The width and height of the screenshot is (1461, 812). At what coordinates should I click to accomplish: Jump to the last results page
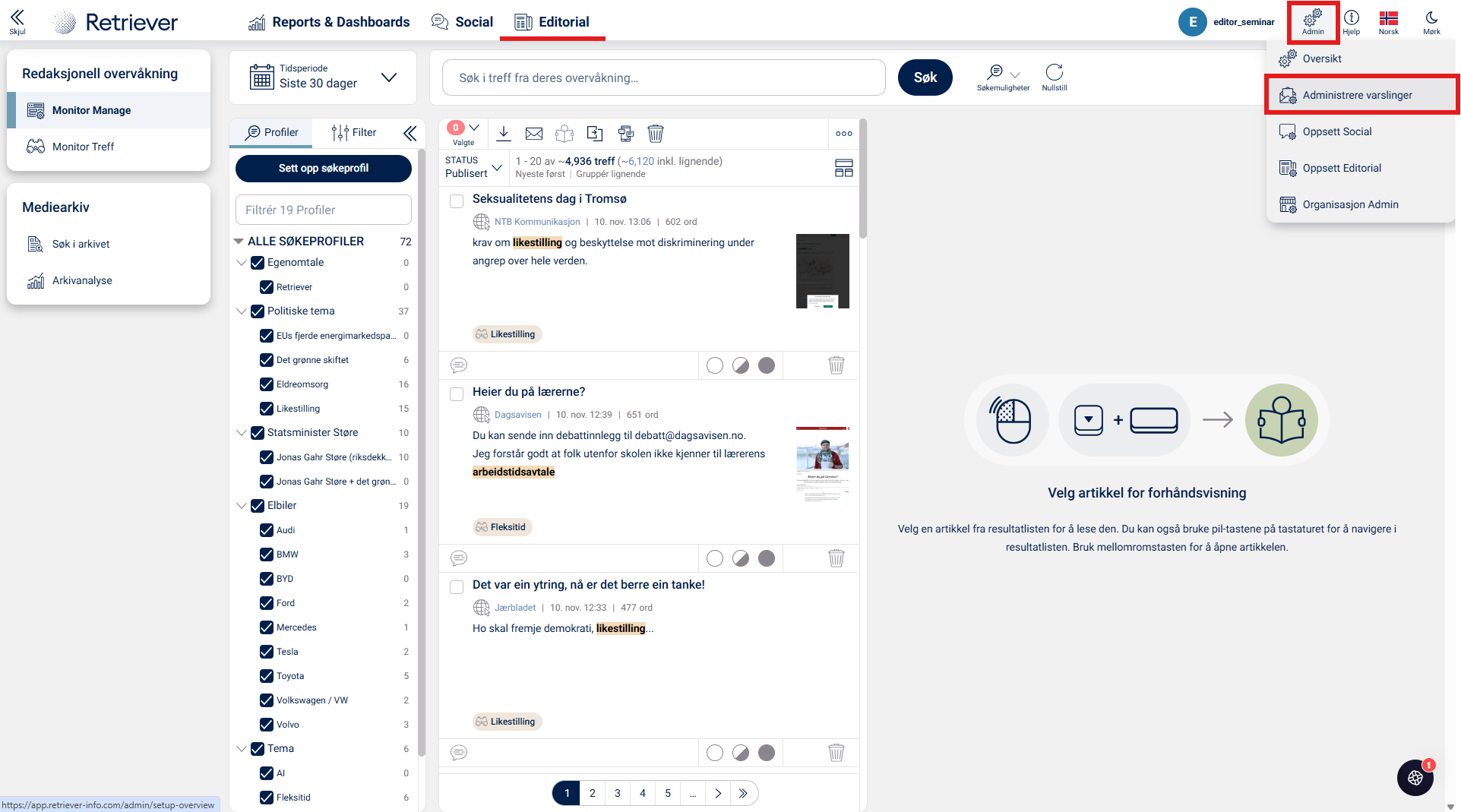click(x=743, y=793)
